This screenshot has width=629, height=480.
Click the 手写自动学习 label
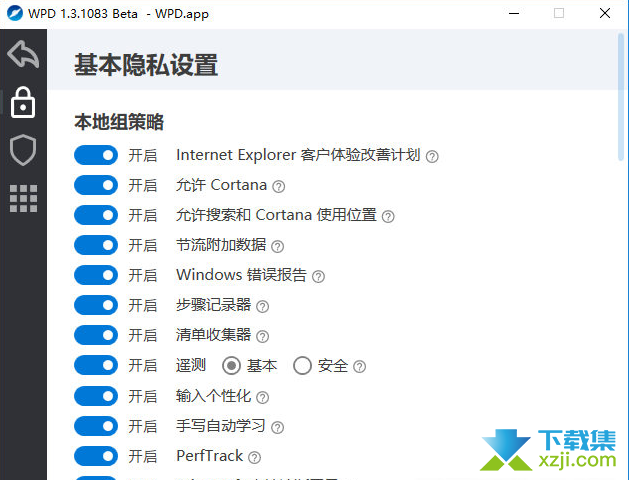[x=221, y=426]
